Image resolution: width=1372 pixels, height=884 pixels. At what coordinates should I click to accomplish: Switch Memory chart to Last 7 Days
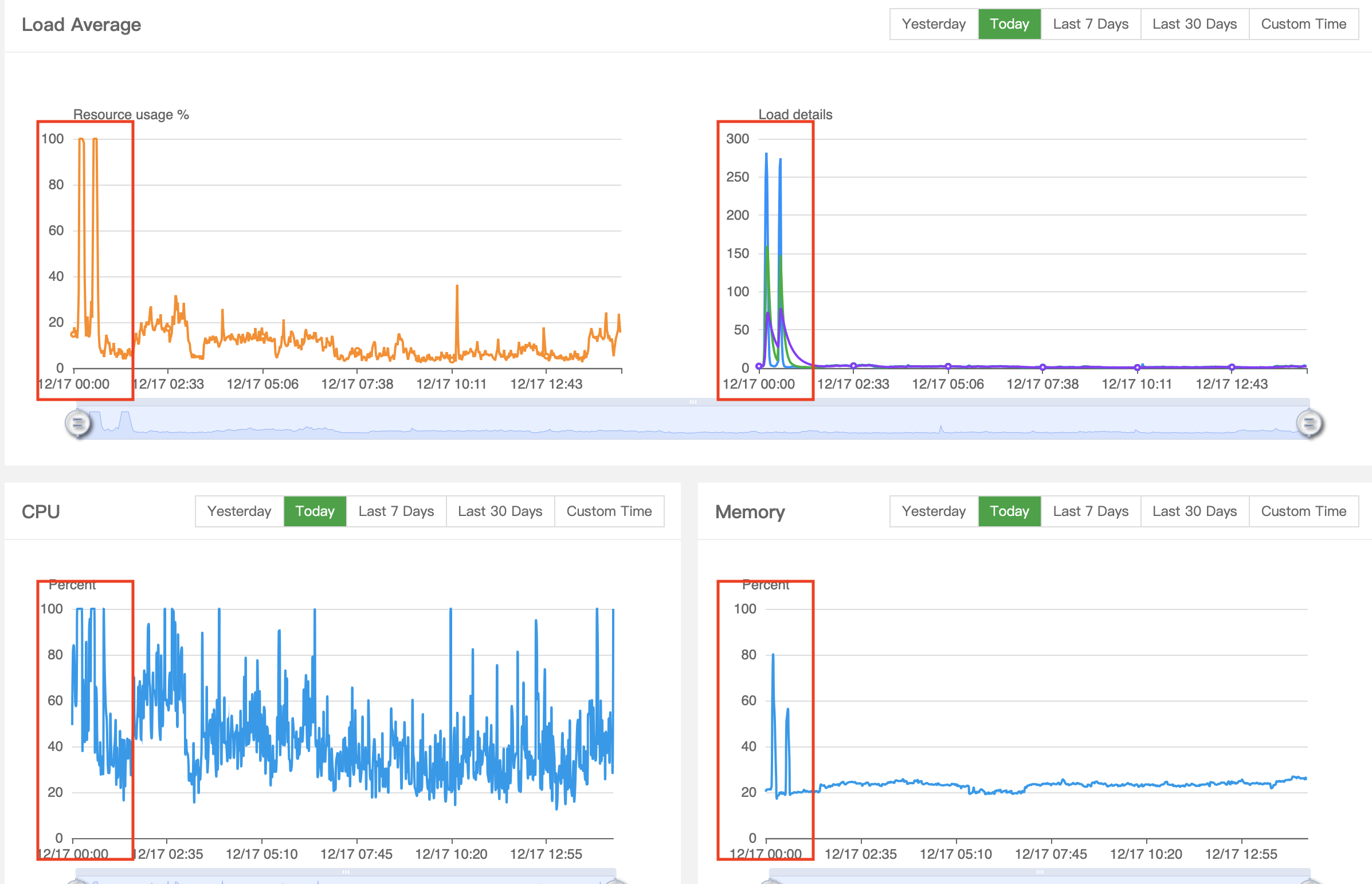click(x=1090, y=511)
